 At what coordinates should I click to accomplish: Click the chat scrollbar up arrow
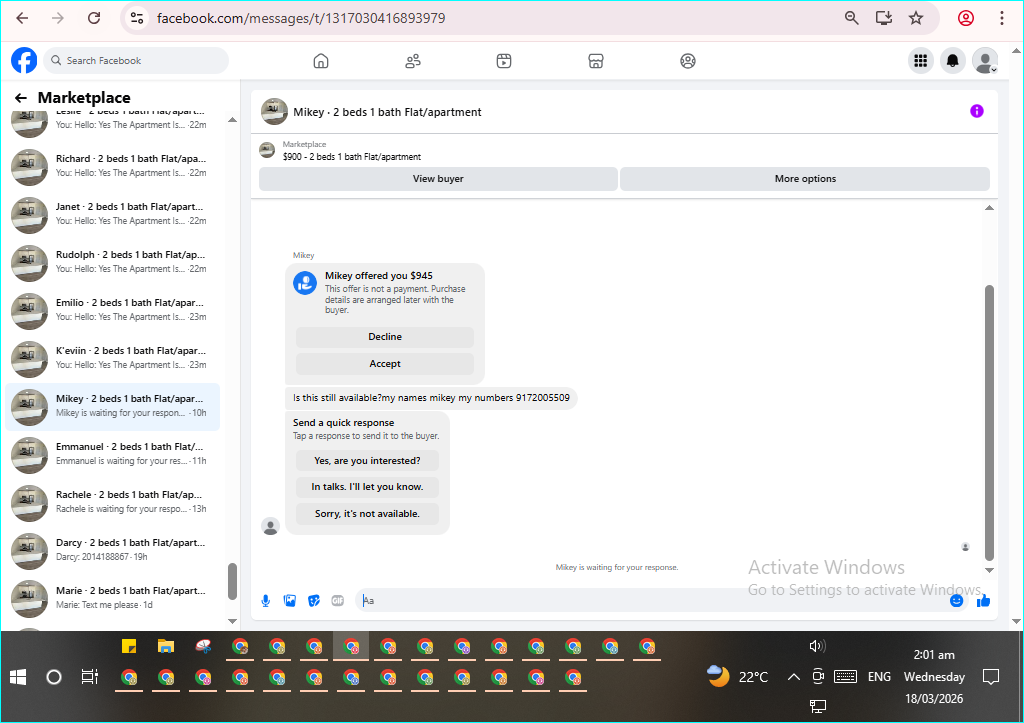pos(989,208)
